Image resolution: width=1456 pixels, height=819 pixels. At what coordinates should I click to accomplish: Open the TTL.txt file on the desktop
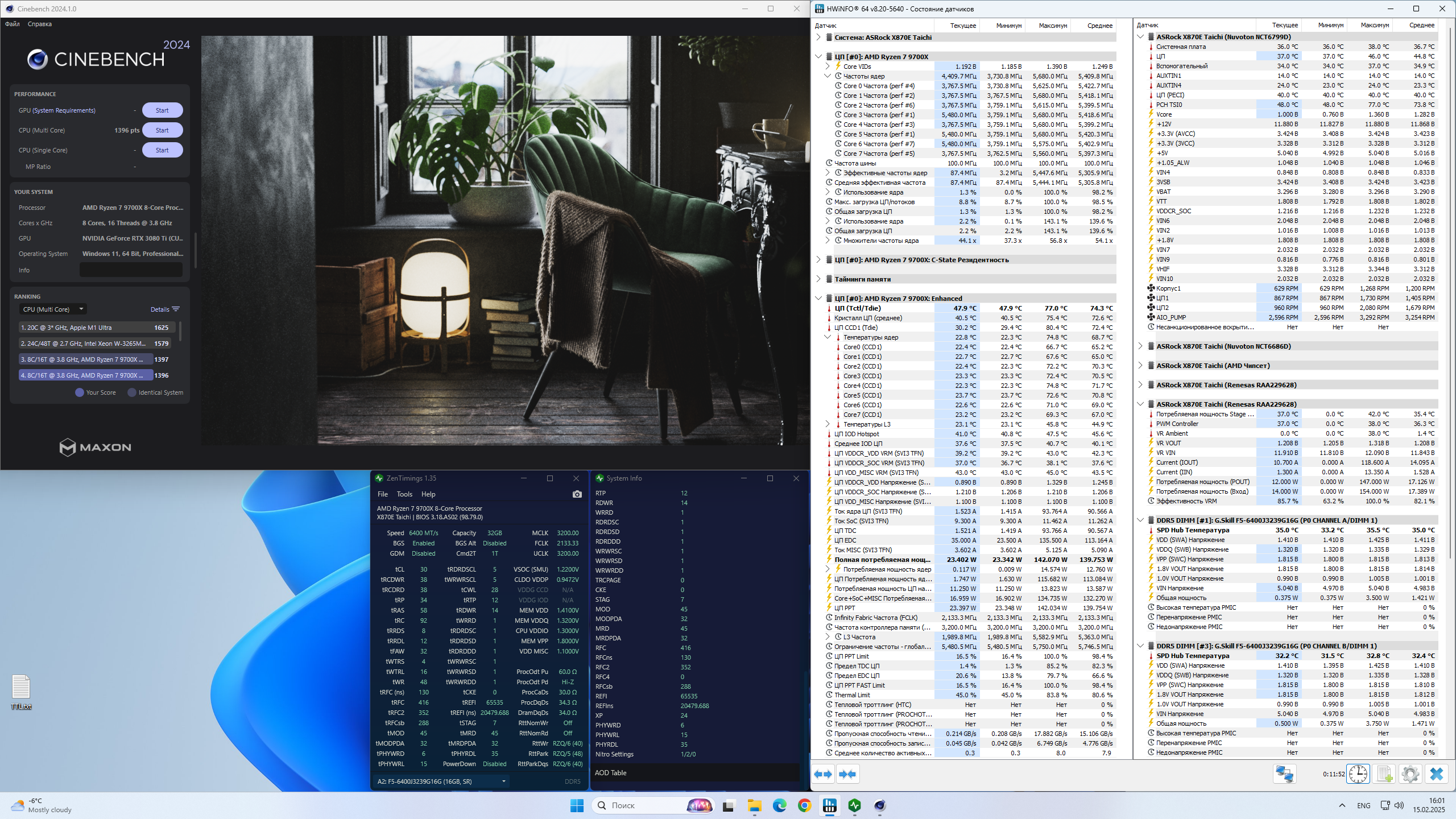21,688
